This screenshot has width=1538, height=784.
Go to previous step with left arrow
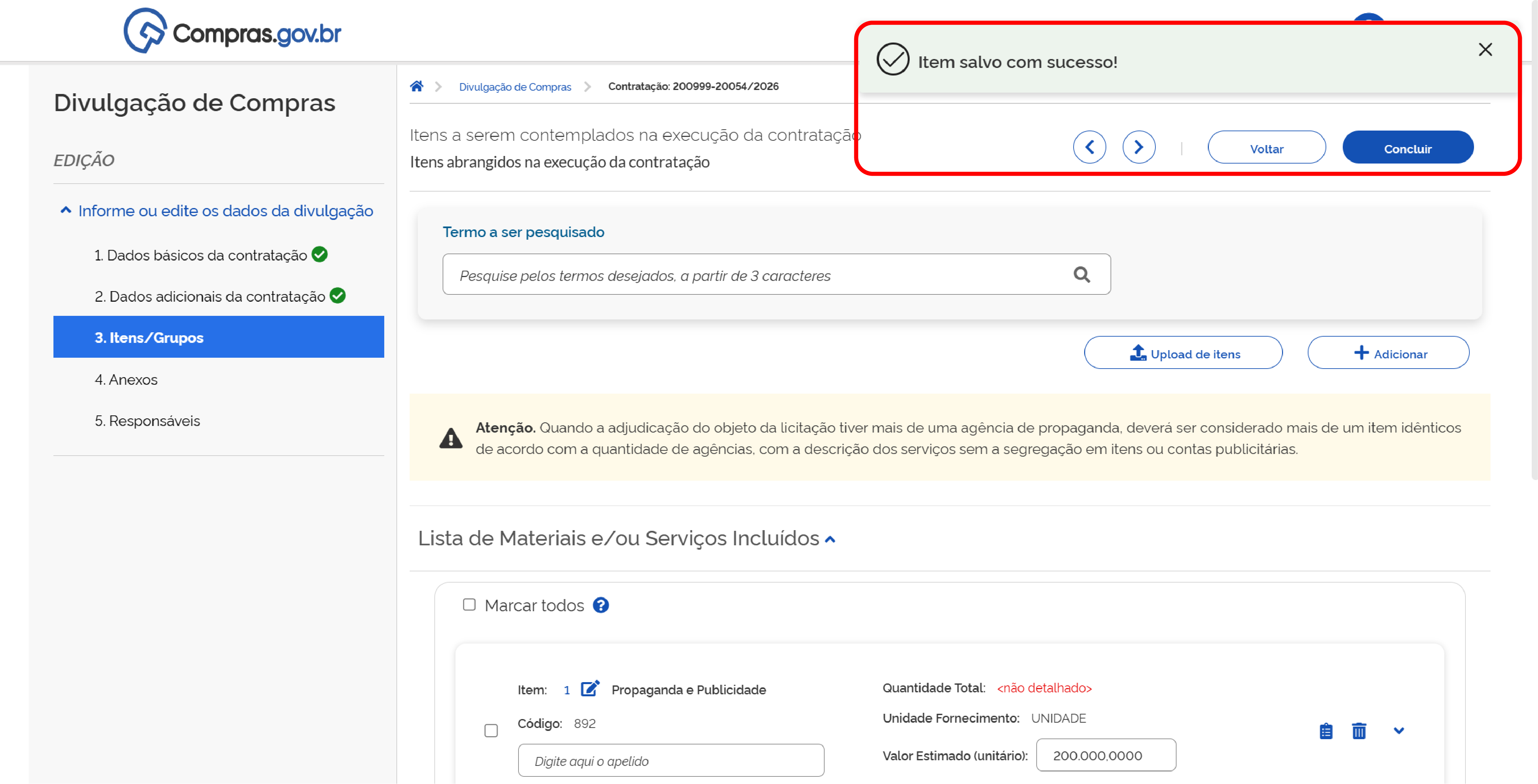click(1089, 147)
